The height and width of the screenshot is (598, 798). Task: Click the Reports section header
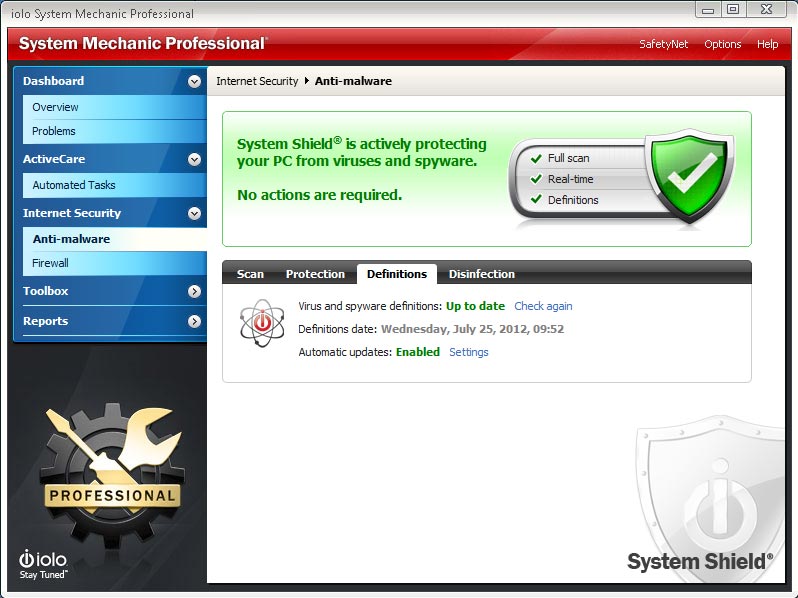click(45, 321)
